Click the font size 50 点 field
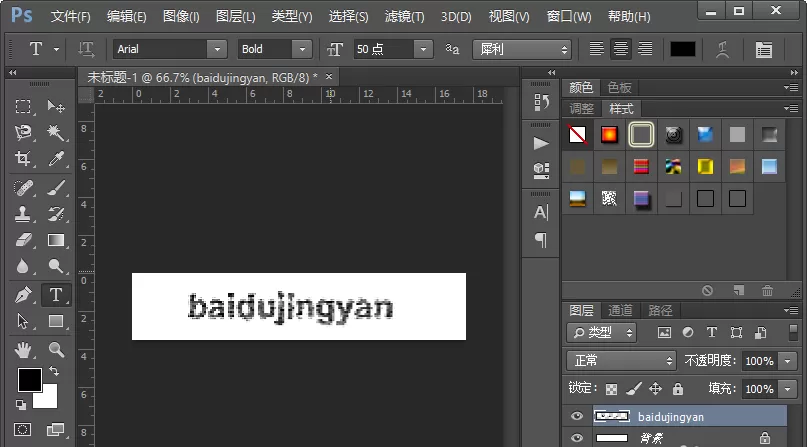This screenshot has width=807, height=447. coord(383,49)
